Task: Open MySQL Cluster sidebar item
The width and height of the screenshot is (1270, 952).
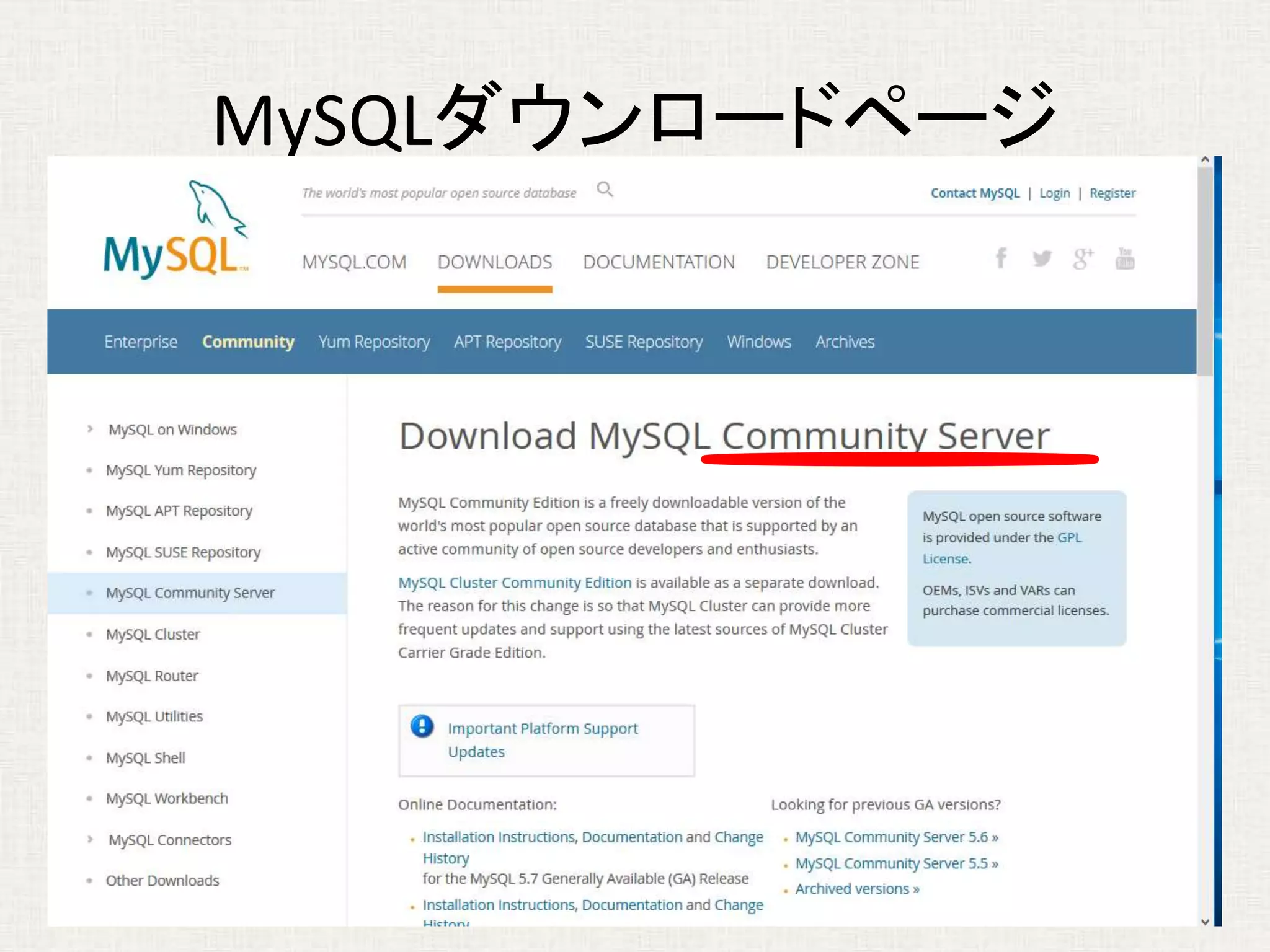Action: click(x=153, y=634)
